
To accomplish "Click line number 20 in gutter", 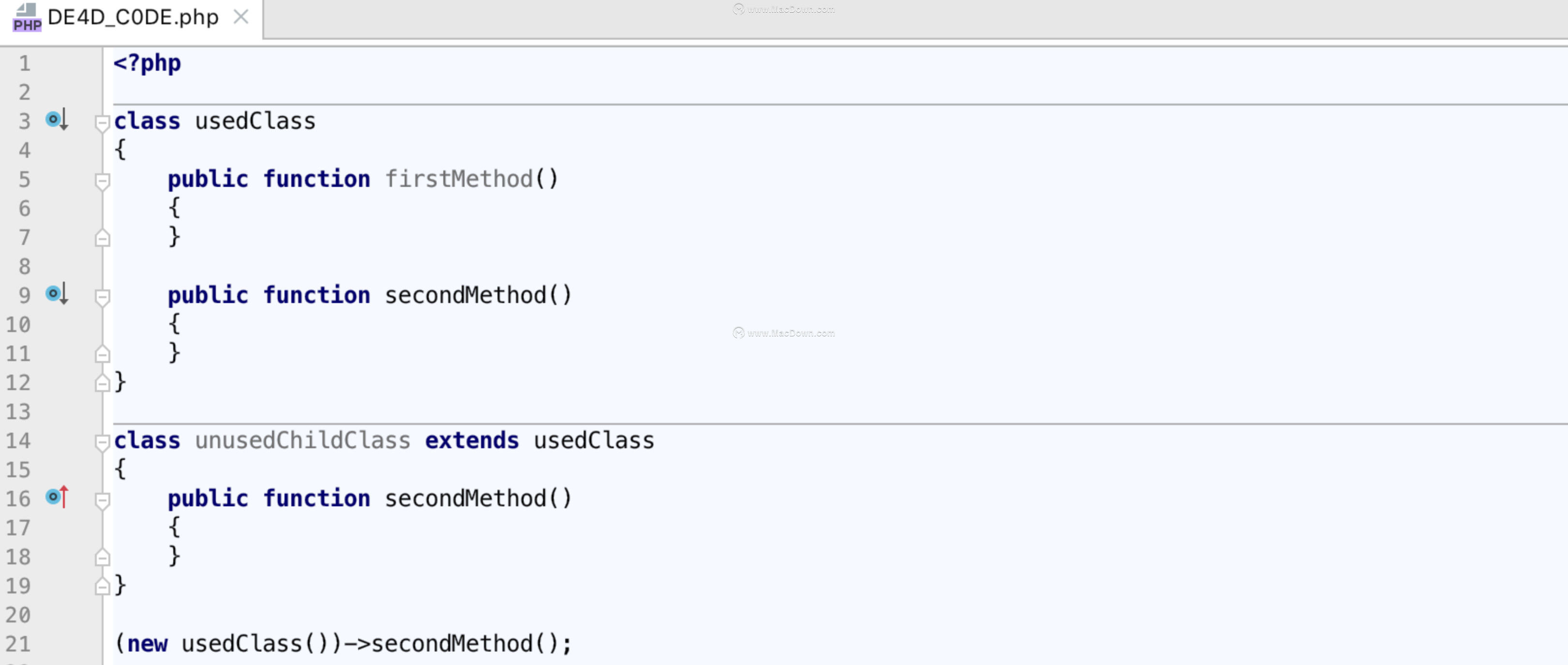I will click(x=17, y=615).
